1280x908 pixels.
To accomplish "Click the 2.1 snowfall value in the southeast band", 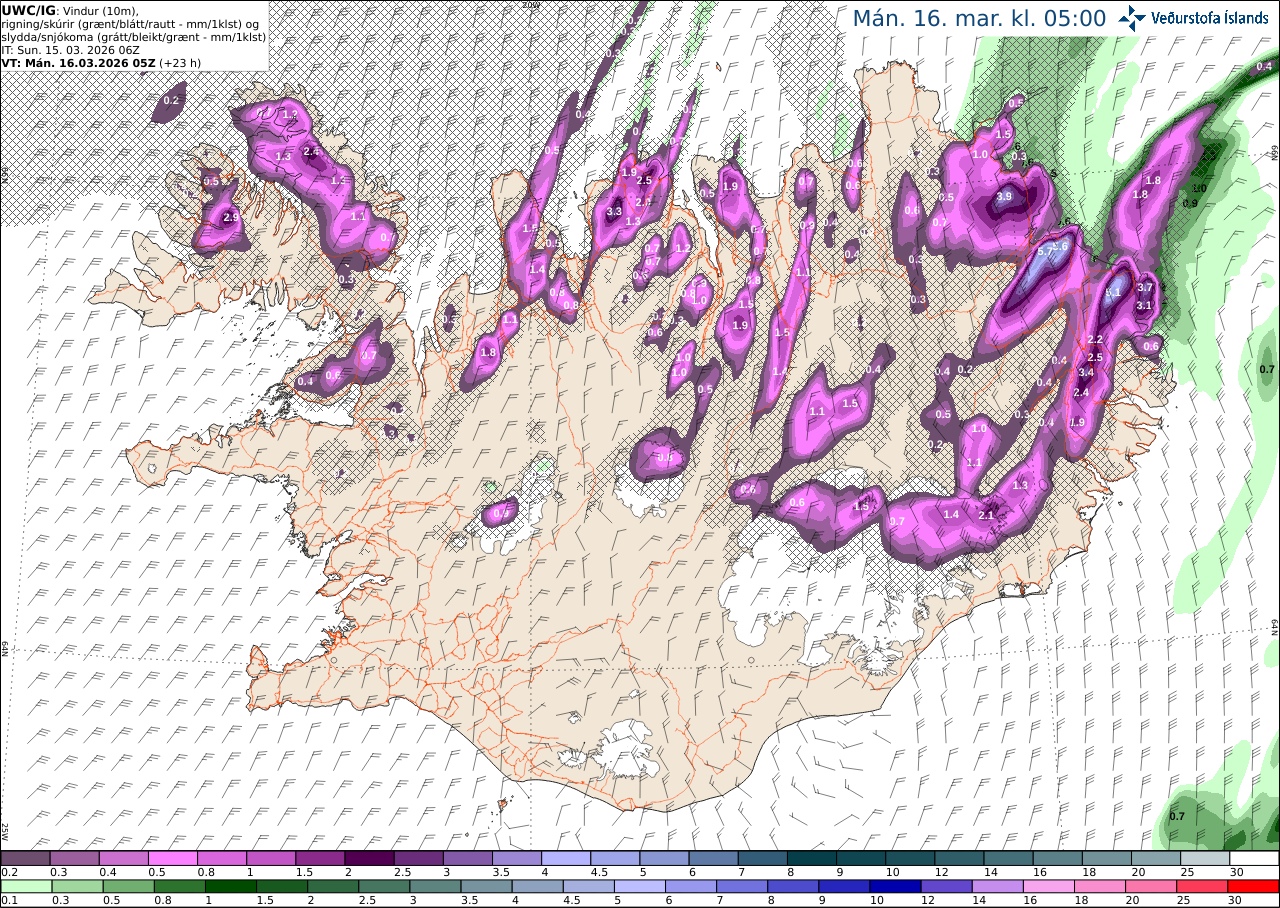I will click(986, 515).
